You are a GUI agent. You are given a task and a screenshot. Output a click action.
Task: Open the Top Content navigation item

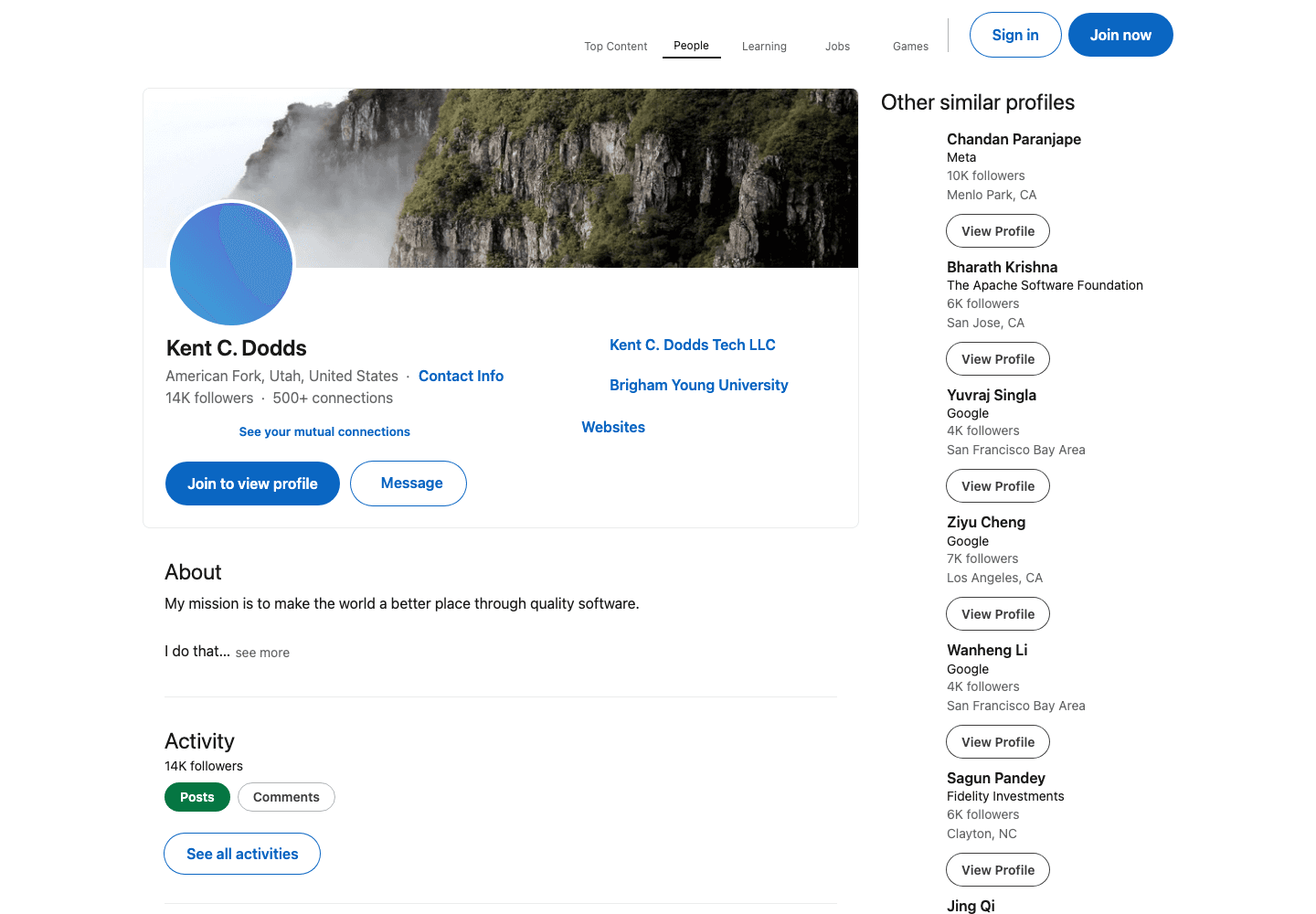point(616,47)
